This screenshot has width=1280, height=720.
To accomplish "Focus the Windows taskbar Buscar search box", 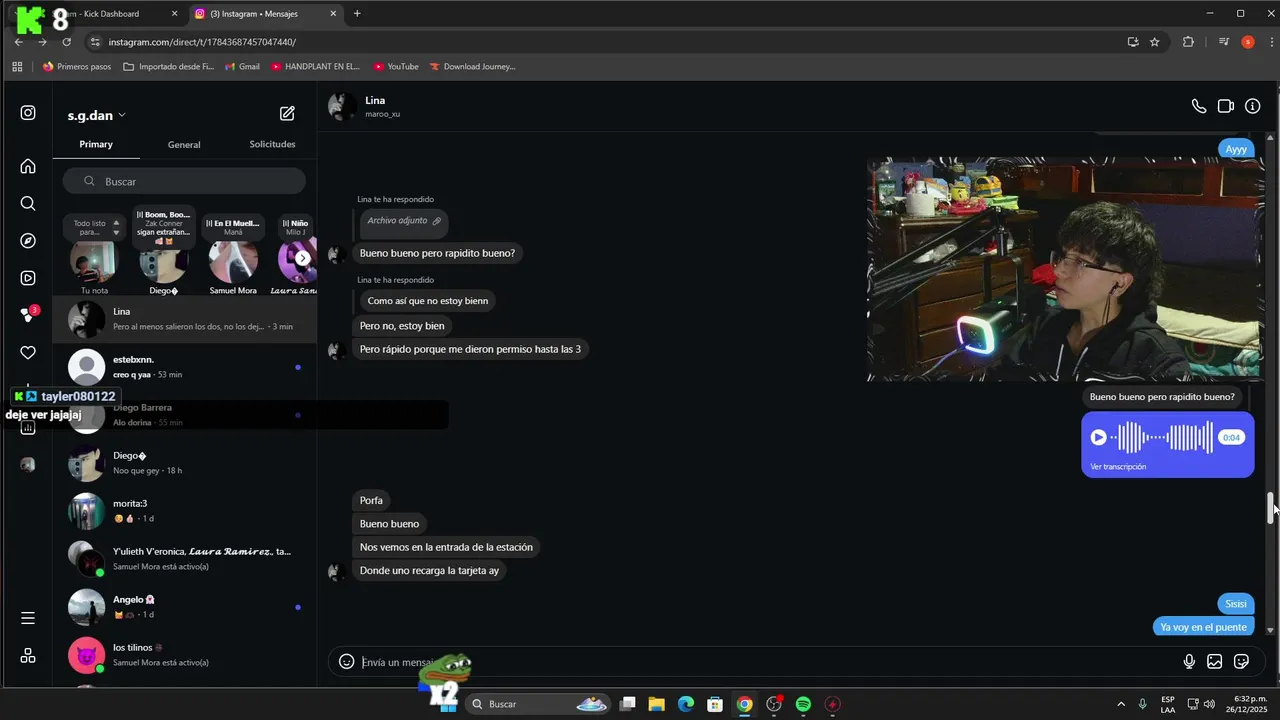I will 538,704.
